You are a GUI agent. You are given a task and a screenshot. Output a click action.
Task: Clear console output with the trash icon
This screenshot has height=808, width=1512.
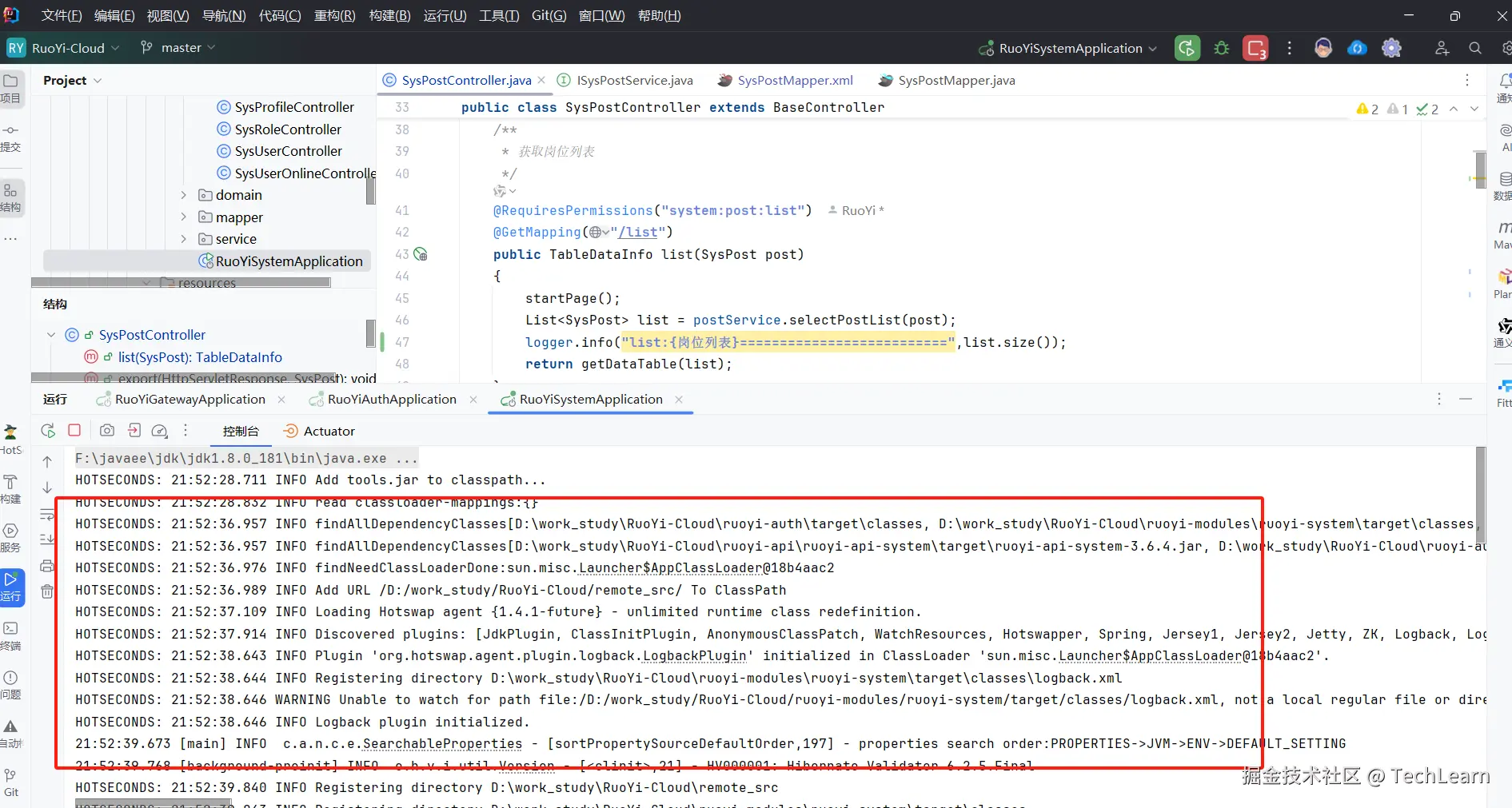[x=47, y=591]
